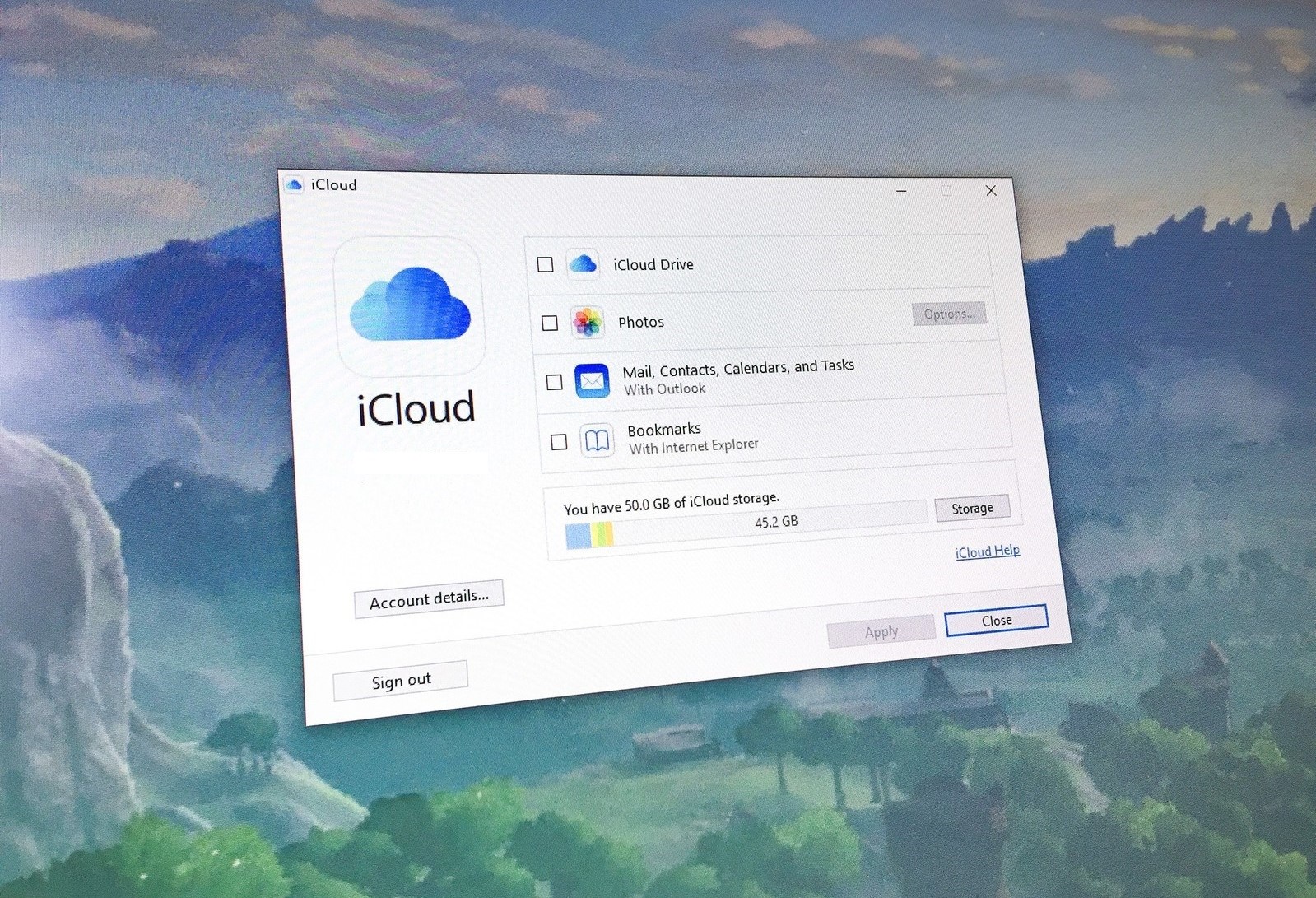This screenshot has height=898, width=1316.
Task: Open Account details
Action: click(x=429, y=598)
